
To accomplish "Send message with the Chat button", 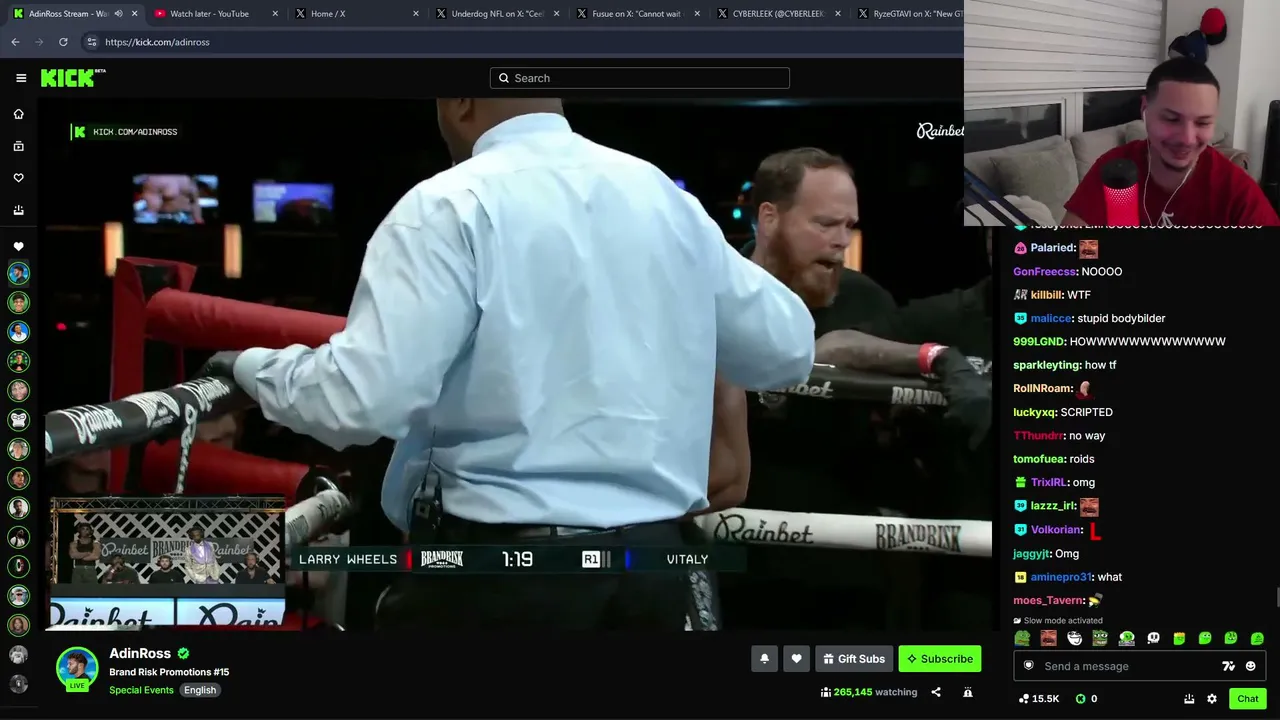I will click(x=1247, y=699).
